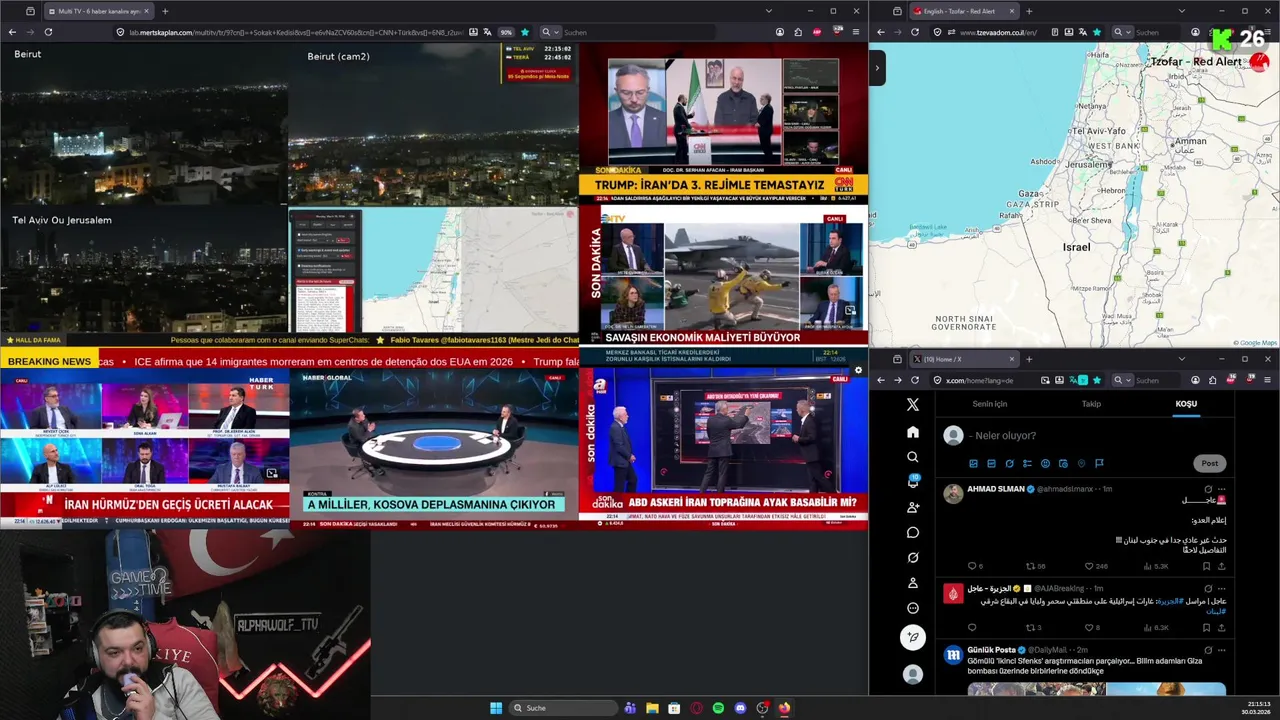
Task: Open Discord from the Windows taskbar
Action: (x=740, y=708)
